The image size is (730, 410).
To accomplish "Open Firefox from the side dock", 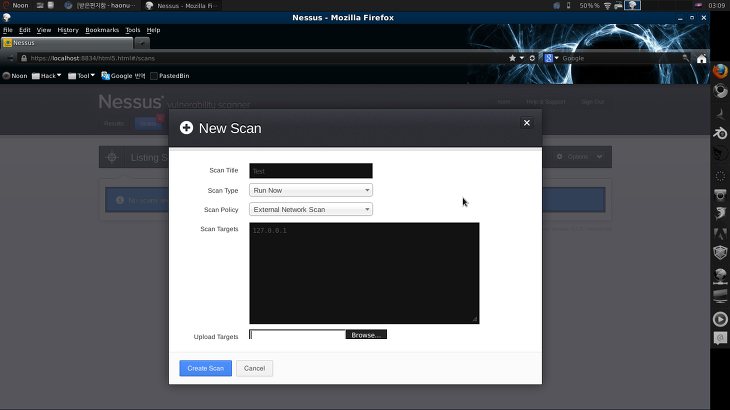I will (x=720, y=71).
